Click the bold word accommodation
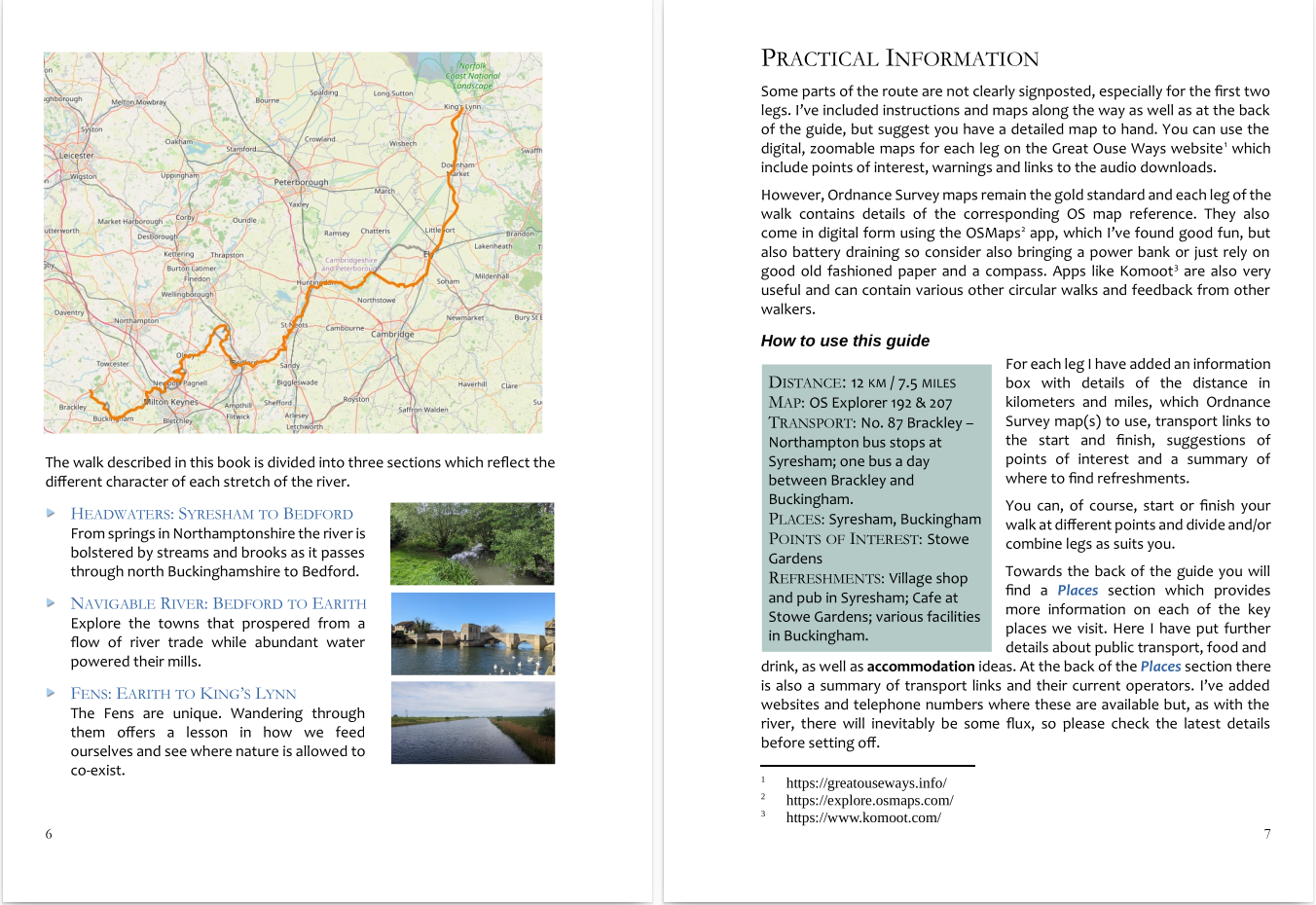 tap(921, 667)
